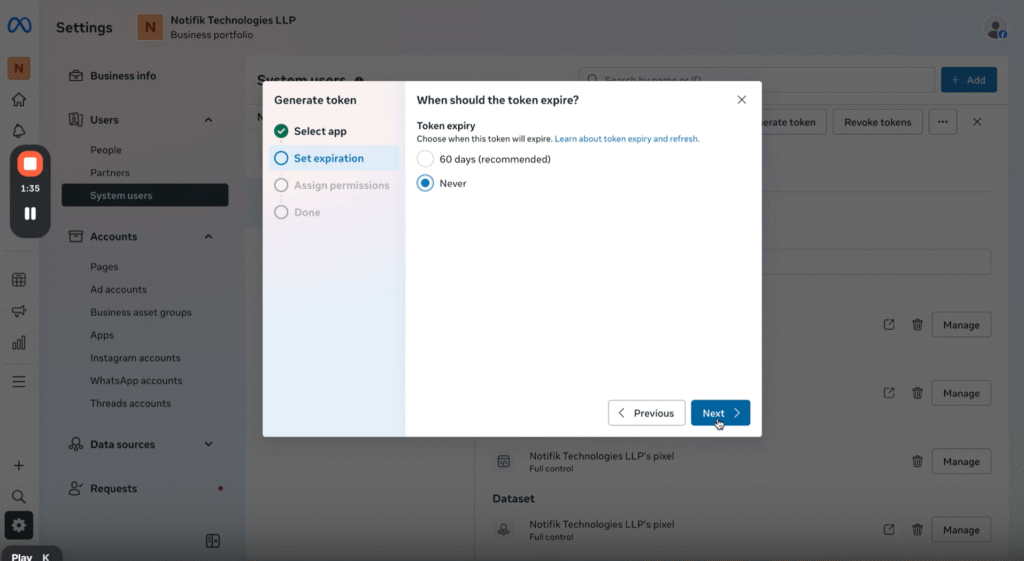Image resolution: width=1024 pixels, height=561 pixels.
Task: Click the Ads megaphone icon in sidebar
Action: 19,311
